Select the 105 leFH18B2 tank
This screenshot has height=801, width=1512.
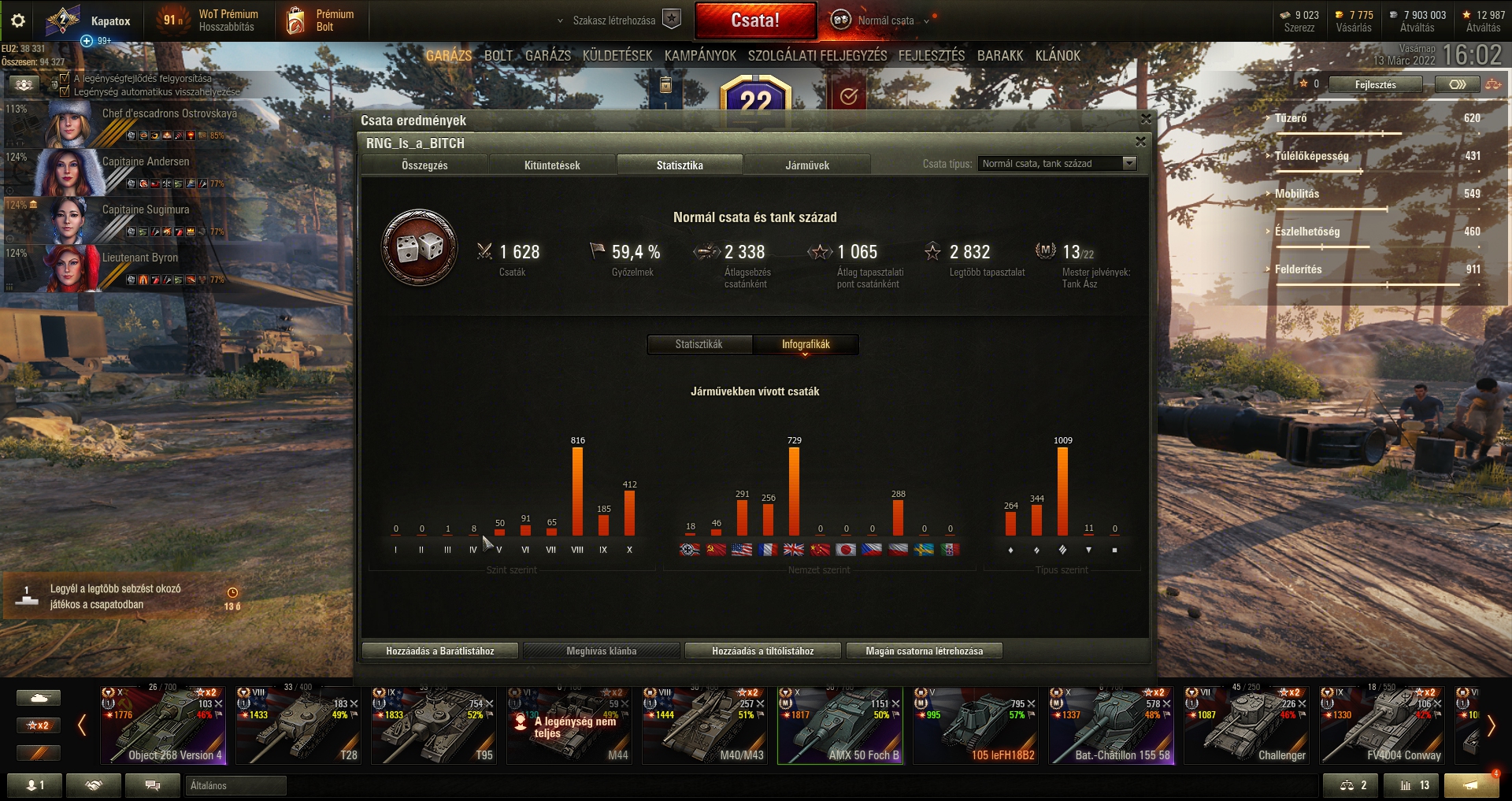point(976,725)
